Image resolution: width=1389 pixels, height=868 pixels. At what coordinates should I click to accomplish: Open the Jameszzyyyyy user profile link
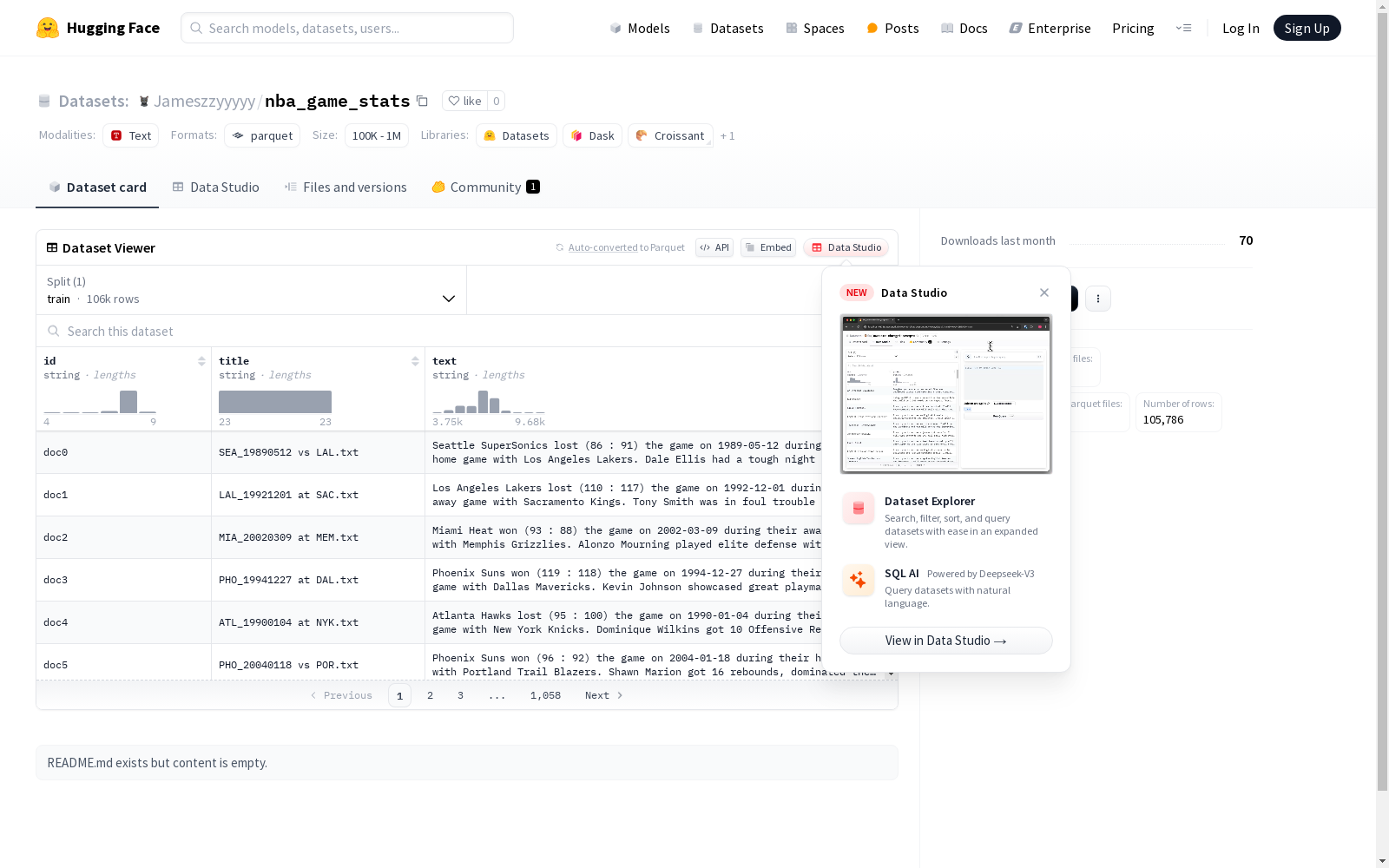204,101
